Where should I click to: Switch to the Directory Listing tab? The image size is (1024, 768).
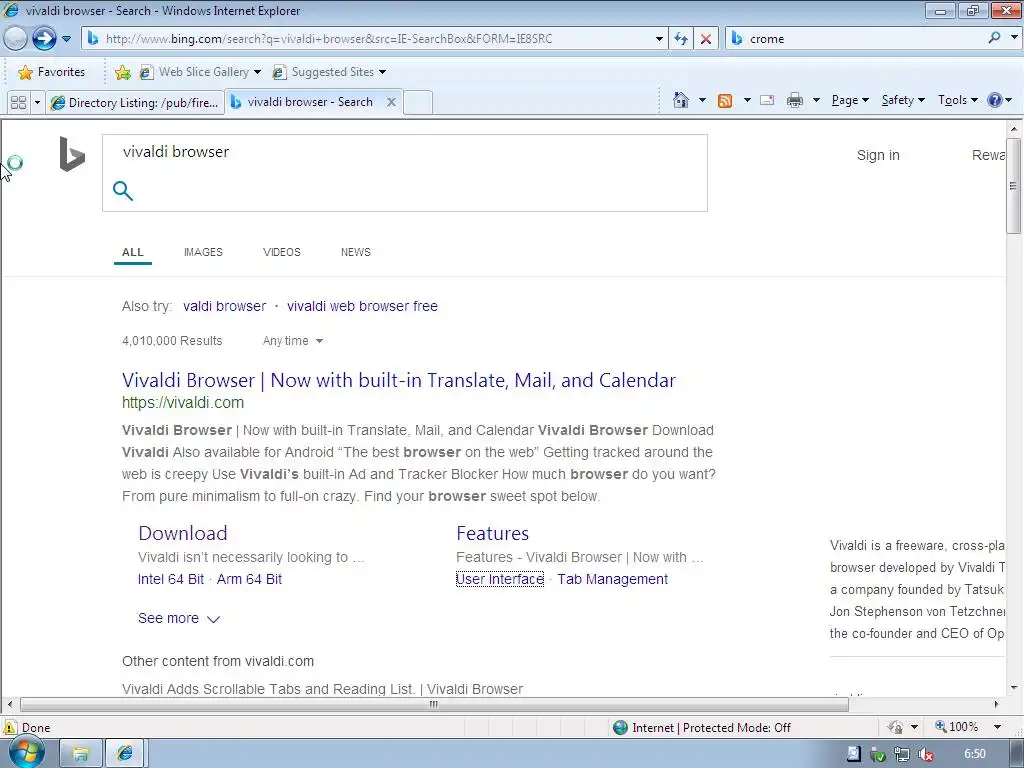point(135,103)
